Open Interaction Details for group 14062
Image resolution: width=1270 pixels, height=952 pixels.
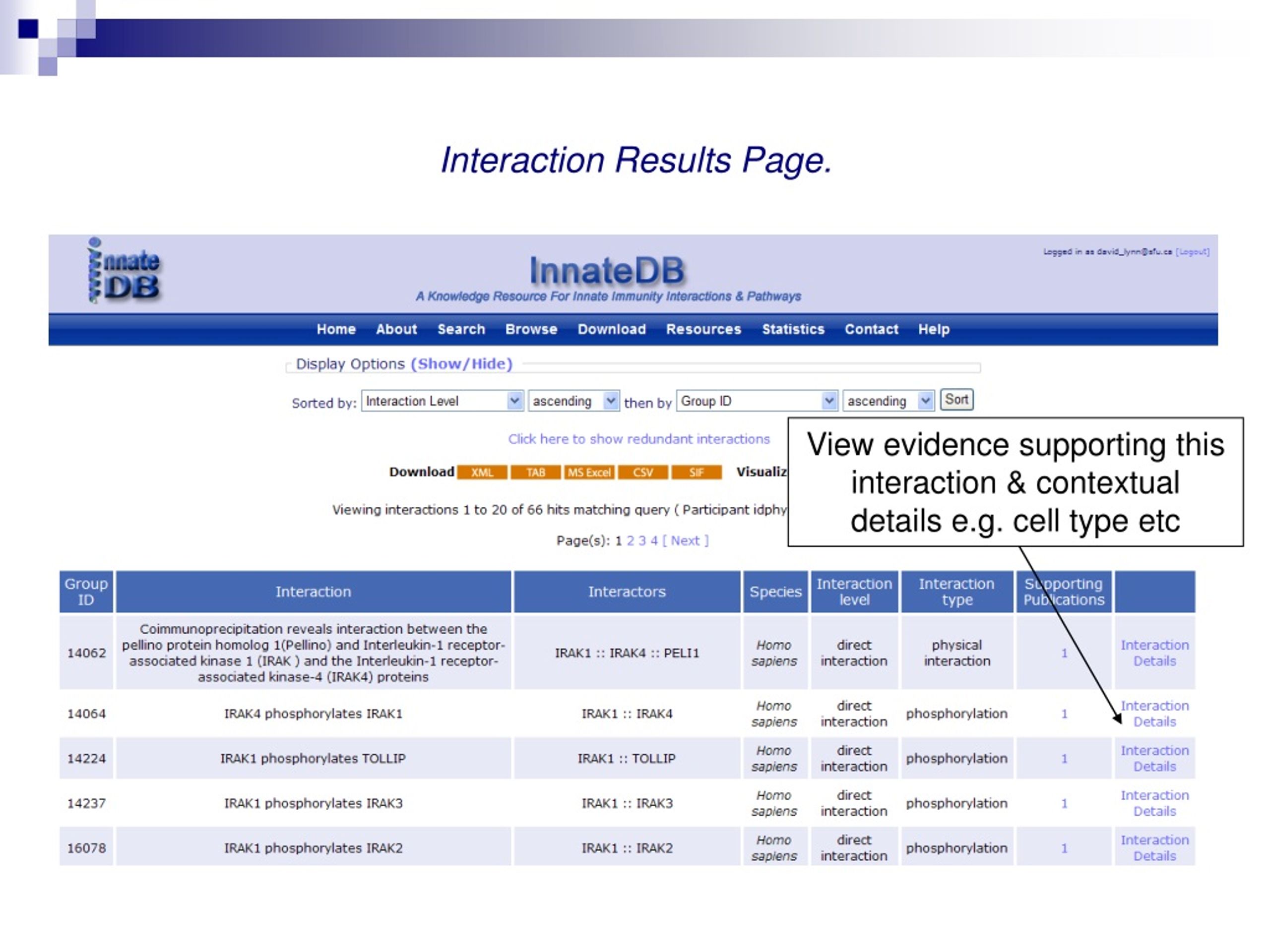(1154, 653)
